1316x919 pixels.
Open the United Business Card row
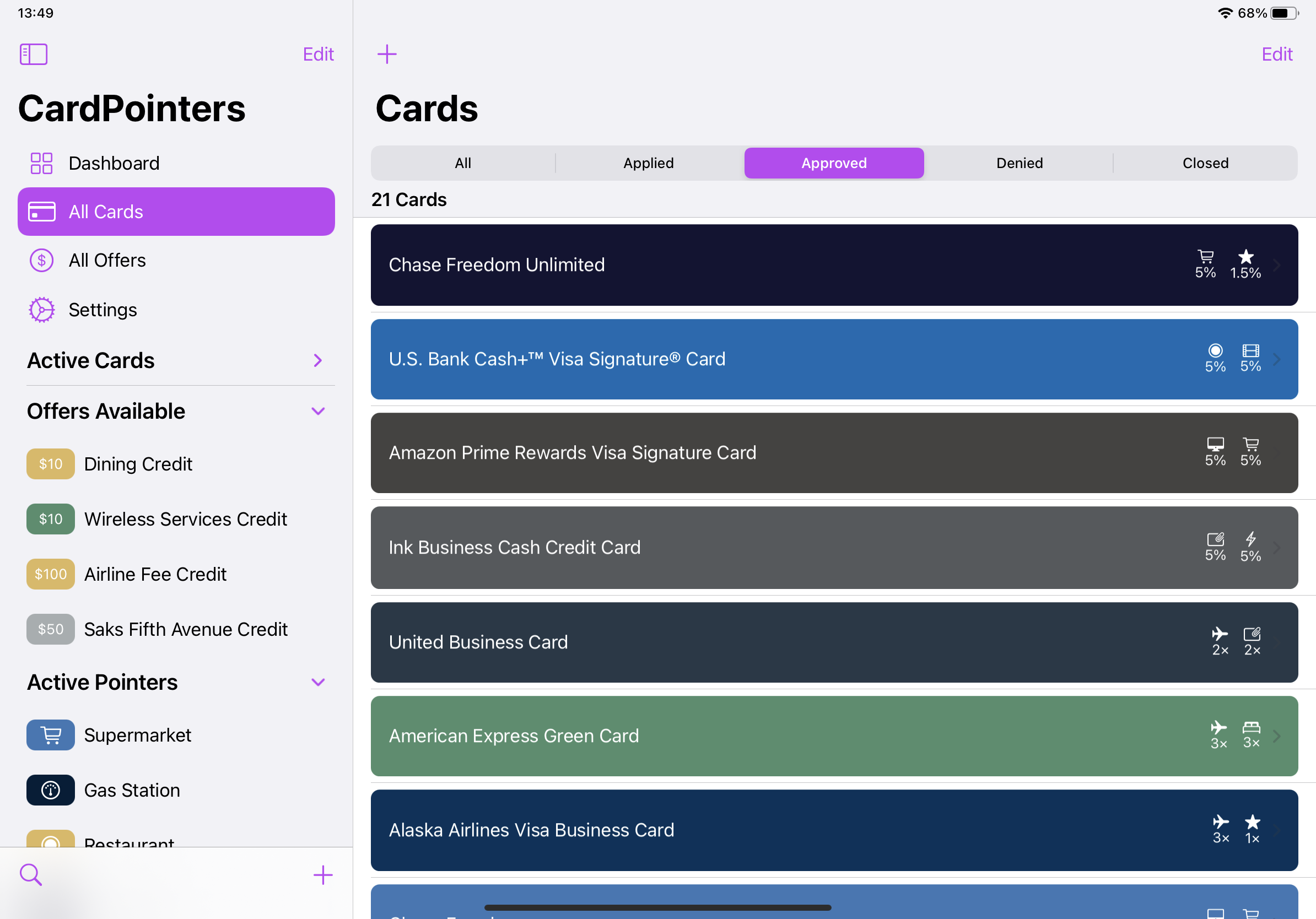point(834,642)
